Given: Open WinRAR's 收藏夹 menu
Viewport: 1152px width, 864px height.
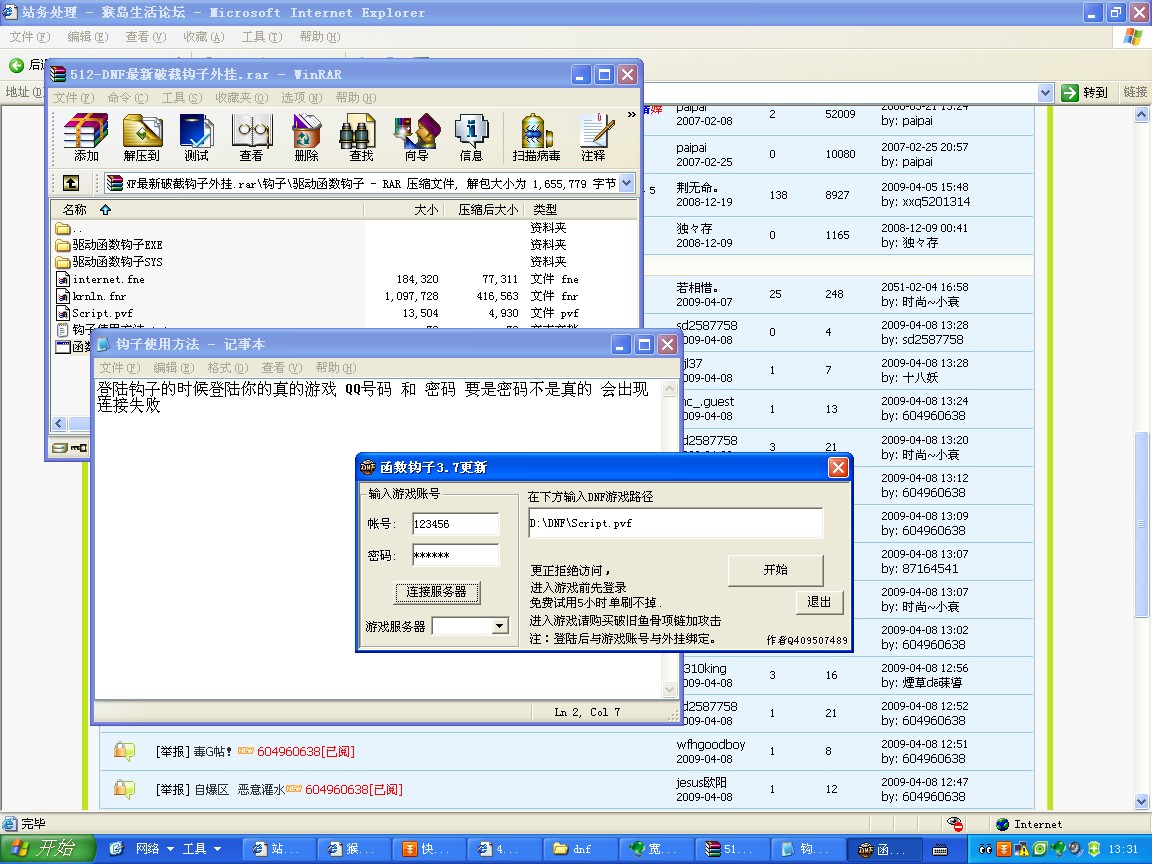Looking at the screenshot, I should click(242, 98).
